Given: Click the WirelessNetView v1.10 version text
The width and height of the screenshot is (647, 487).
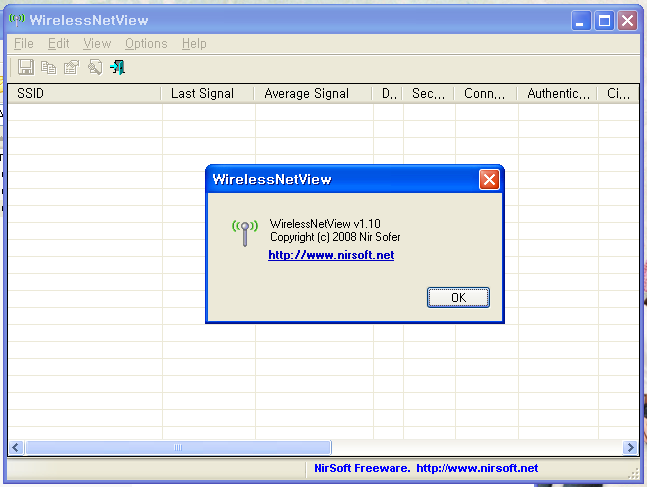Looking at the screenshot, I should coord(325,224).
